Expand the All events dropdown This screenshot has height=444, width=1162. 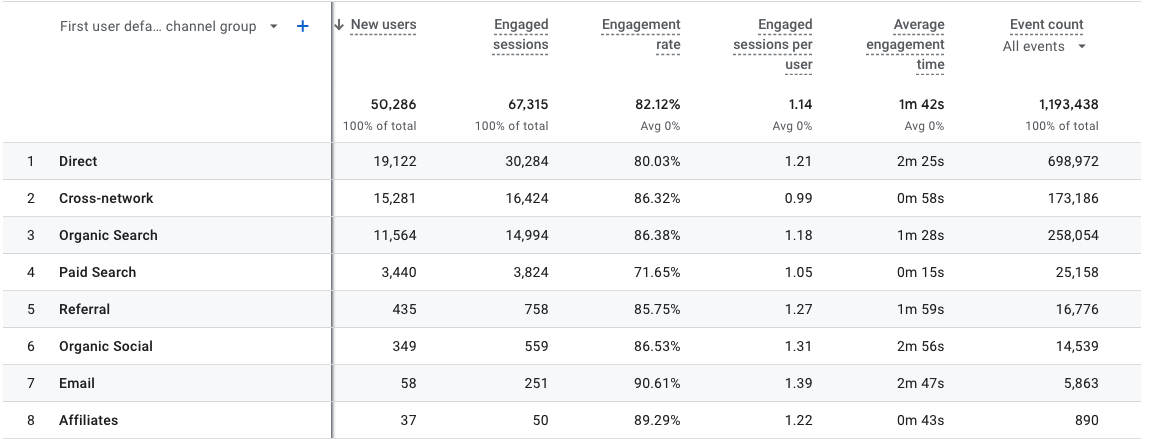pos(1082,46)
